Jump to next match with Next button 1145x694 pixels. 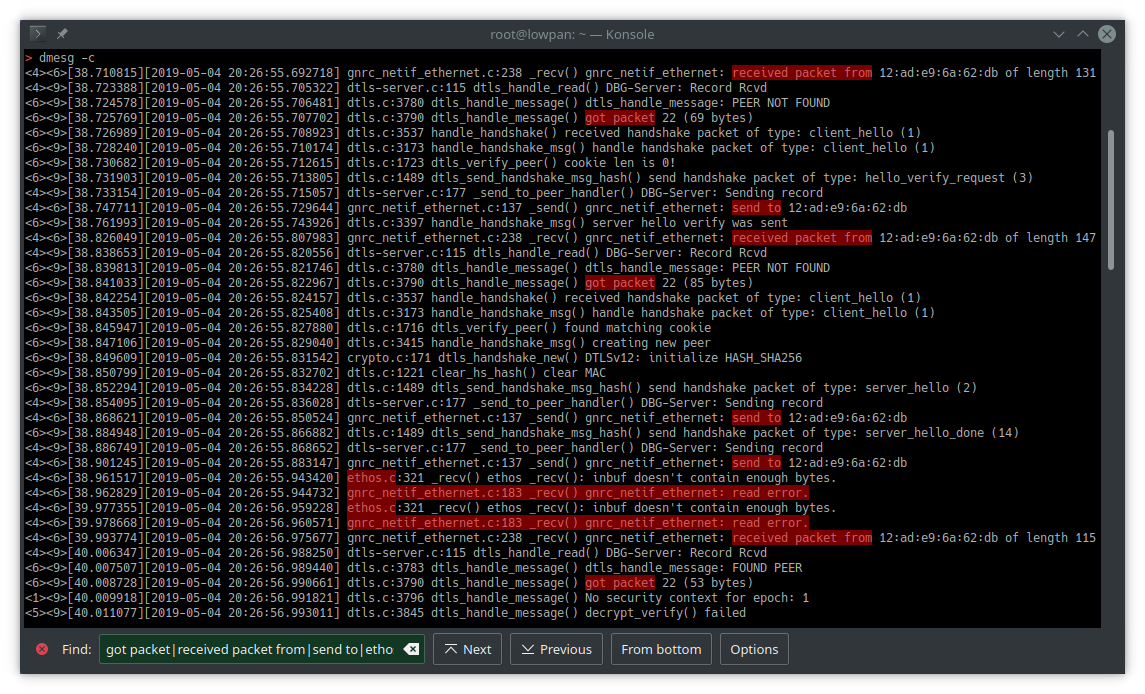pyautogui.click(x=467, y=649)
